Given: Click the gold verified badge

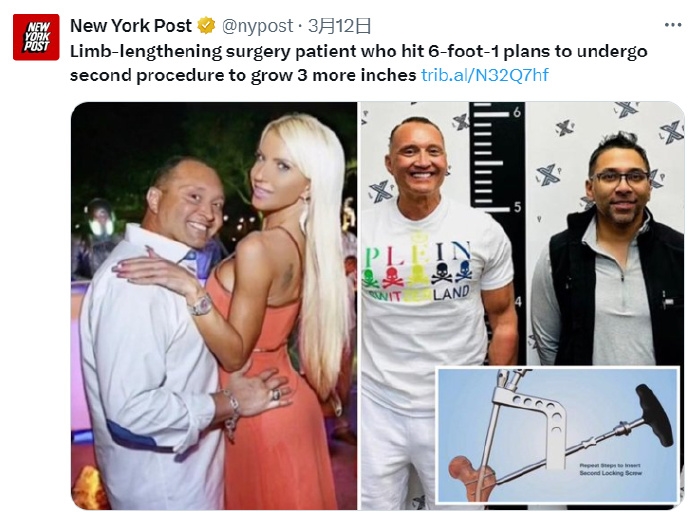Looking at the screenshot, I should point(206,26).
